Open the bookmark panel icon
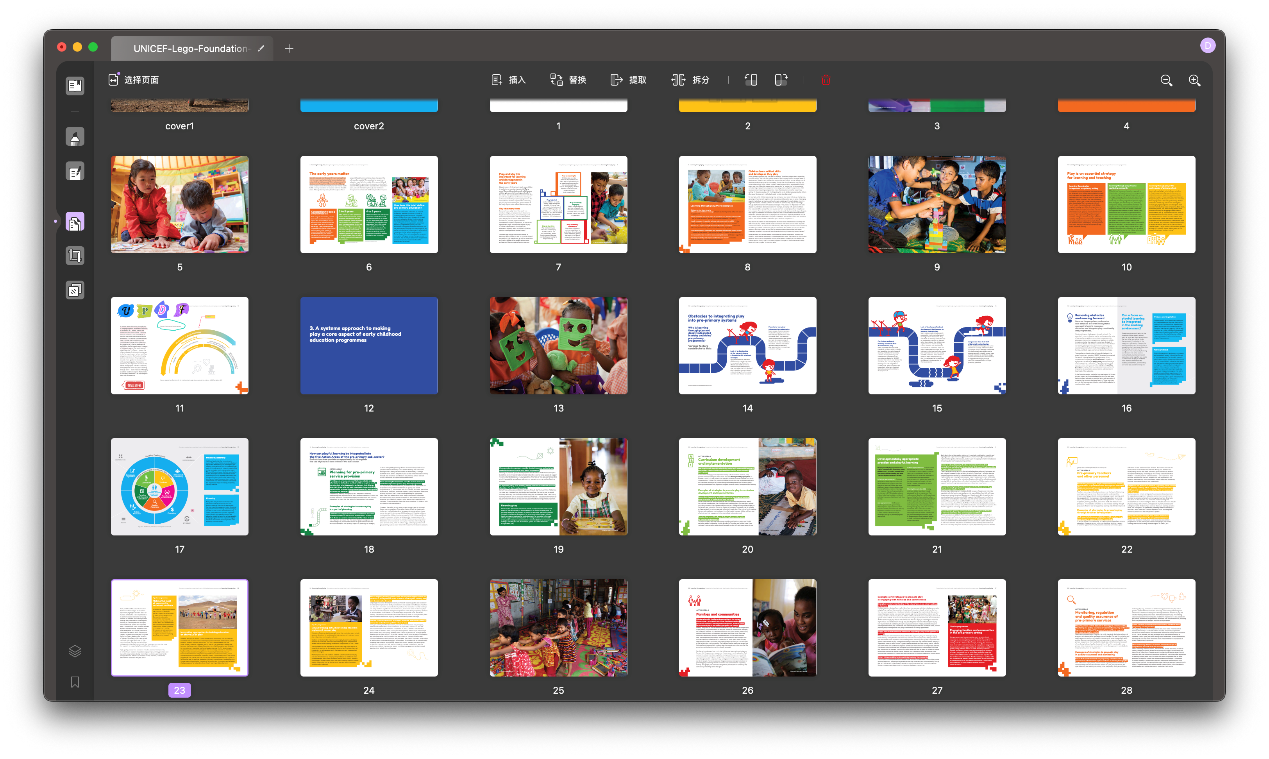Viewport: 1269px width, 759px height. click(75, 682)
